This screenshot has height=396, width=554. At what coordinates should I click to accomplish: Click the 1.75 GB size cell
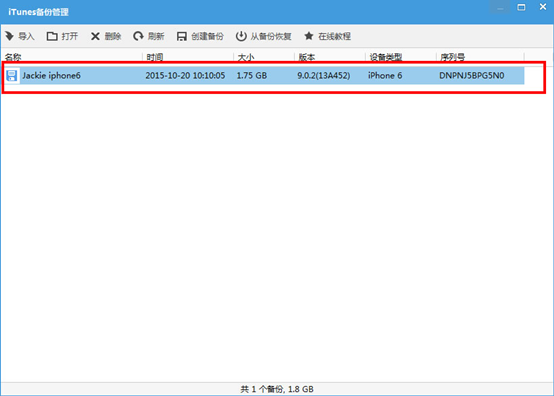pos(252,75)
